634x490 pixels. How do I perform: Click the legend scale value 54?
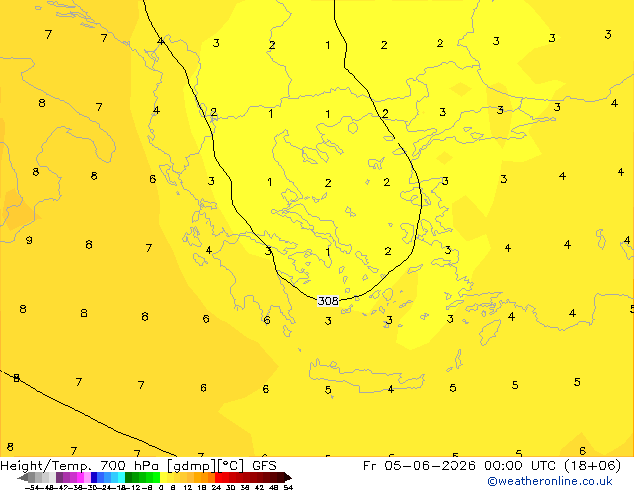tap(288, 487)
